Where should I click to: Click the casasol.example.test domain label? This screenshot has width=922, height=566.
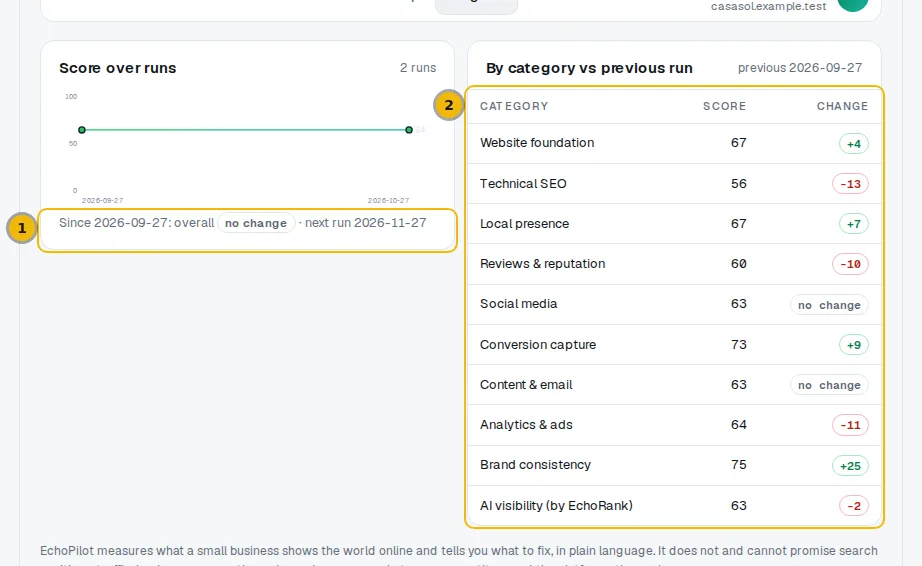tap(769, 6)
